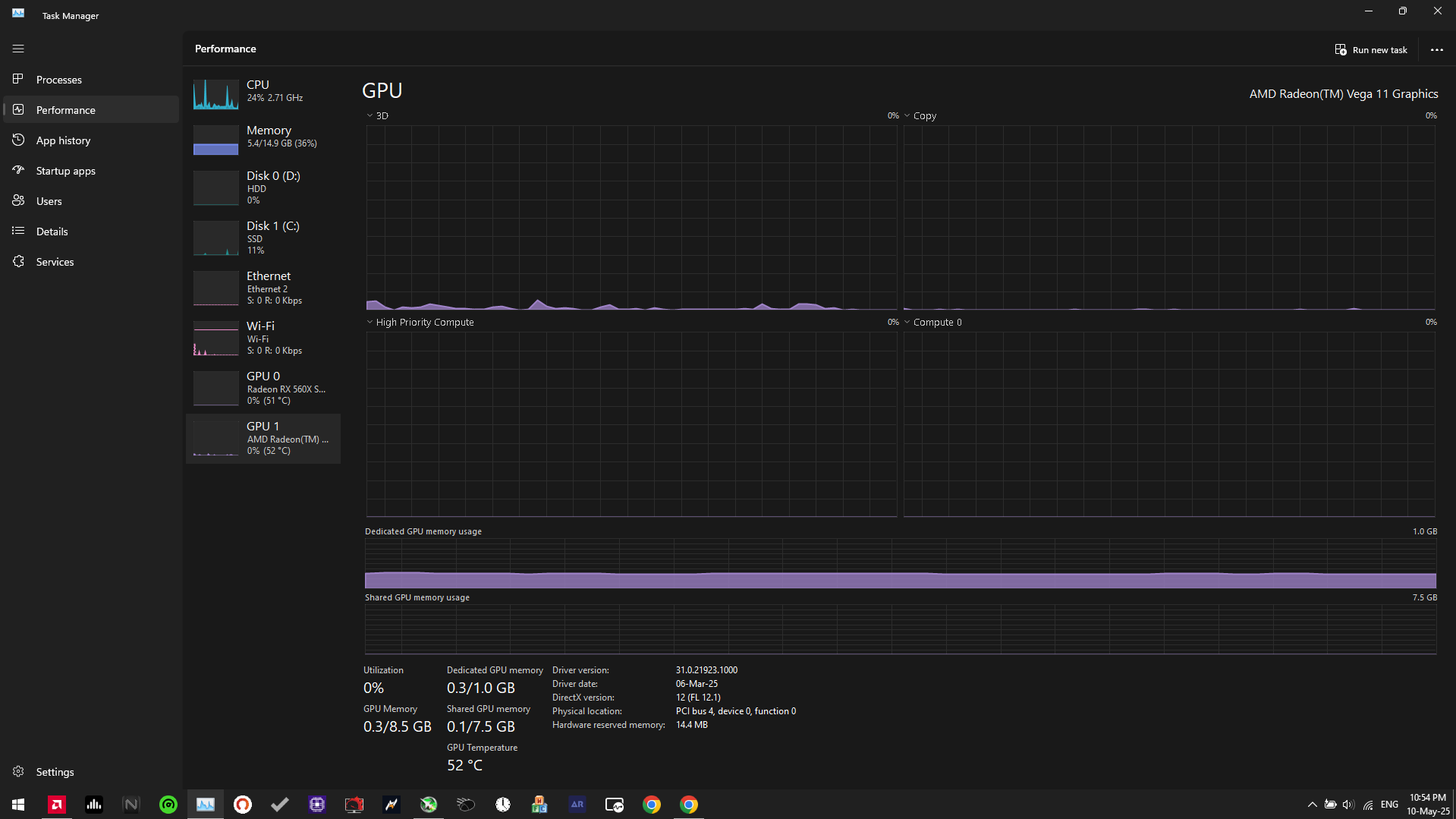
Task: Select GPU 0 Radeon RX 560X
Action: point(263,389)
